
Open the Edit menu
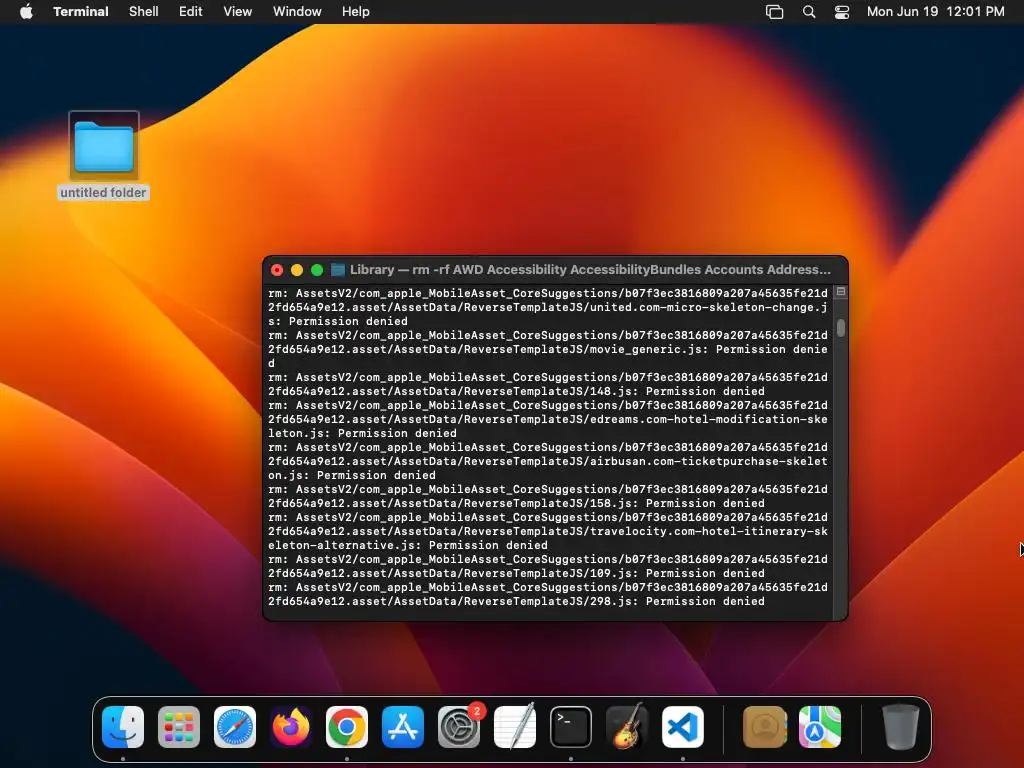click(191, 12)
